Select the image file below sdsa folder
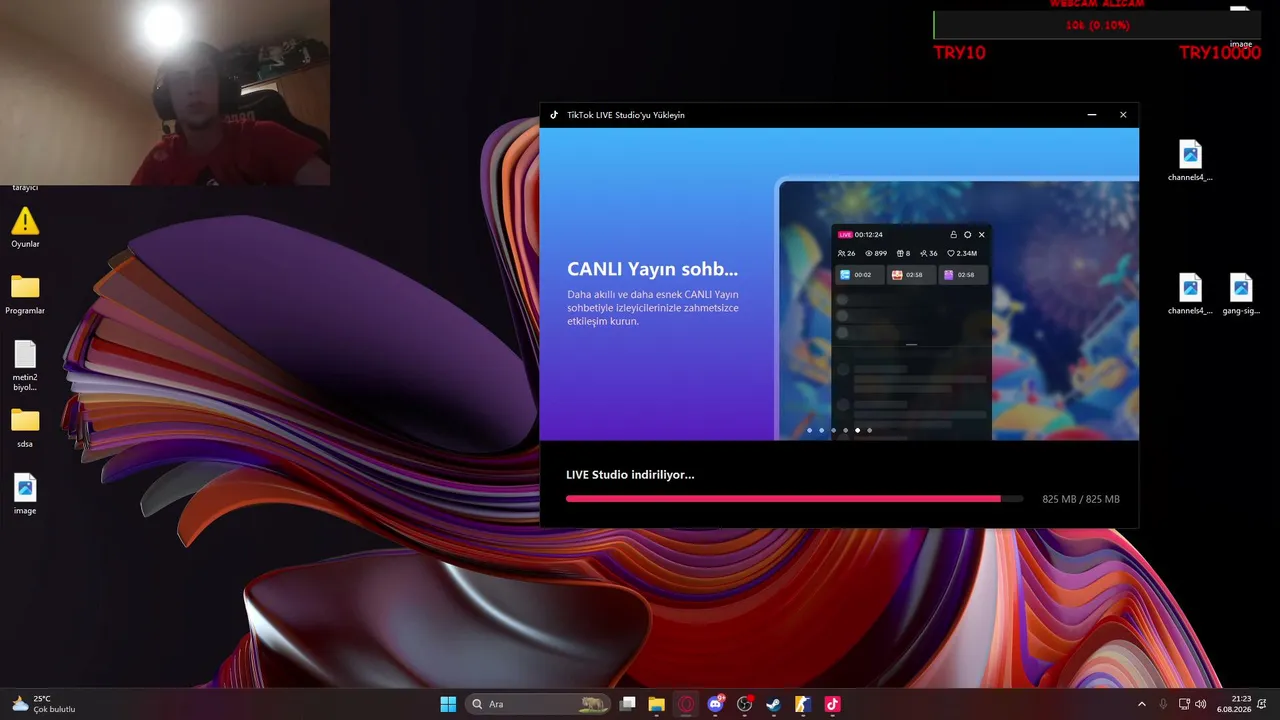 [x=25, y=494]
